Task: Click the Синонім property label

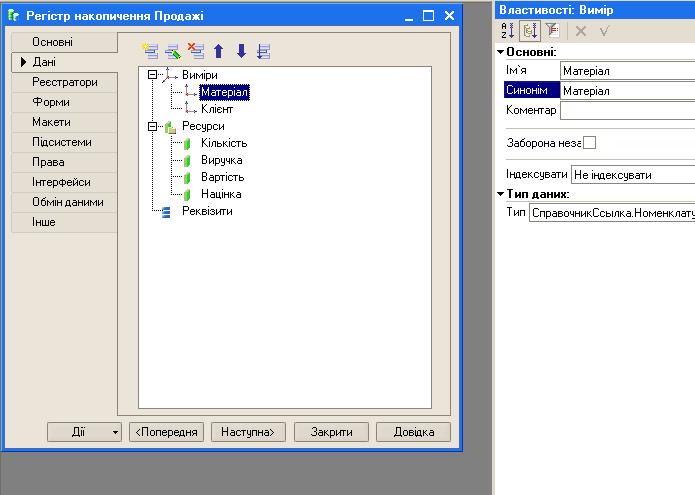Action: 532,90
